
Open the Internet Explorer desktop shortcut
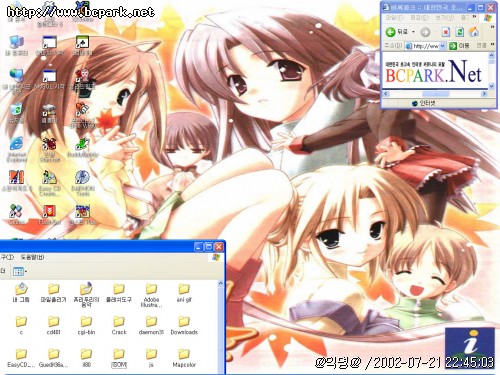pos(16,149)
